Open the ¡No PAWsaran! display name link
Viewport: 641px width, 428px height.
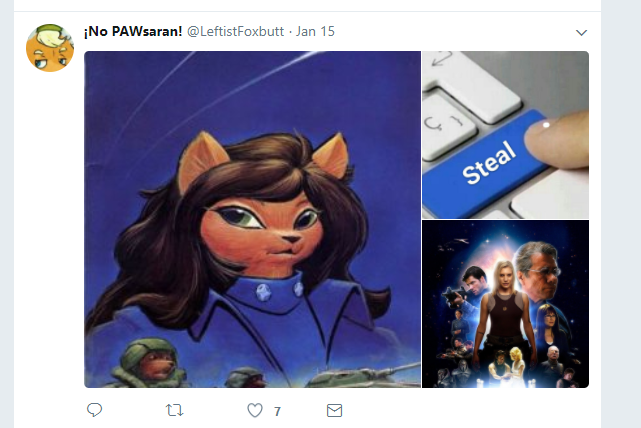click(133, 31)
